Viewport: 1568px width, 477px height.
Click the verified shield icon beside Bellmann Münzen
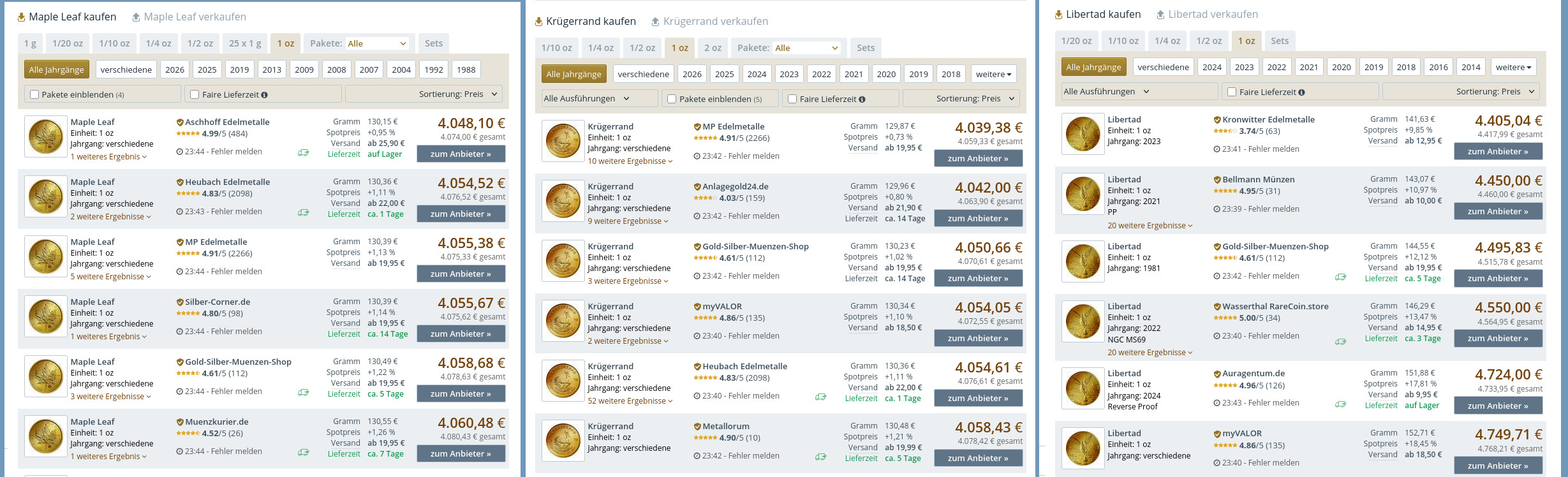(x=1217, y=180)
